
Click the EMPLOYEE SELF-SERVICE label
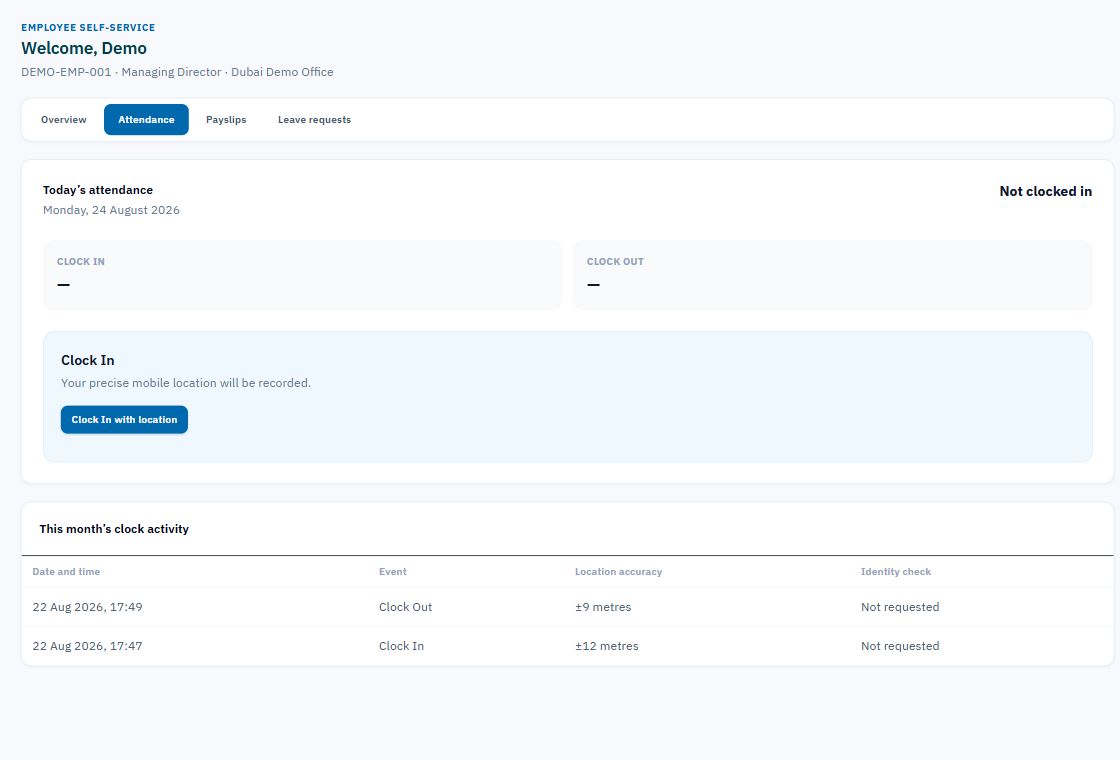pyautogui.click(x=88, y=27)
